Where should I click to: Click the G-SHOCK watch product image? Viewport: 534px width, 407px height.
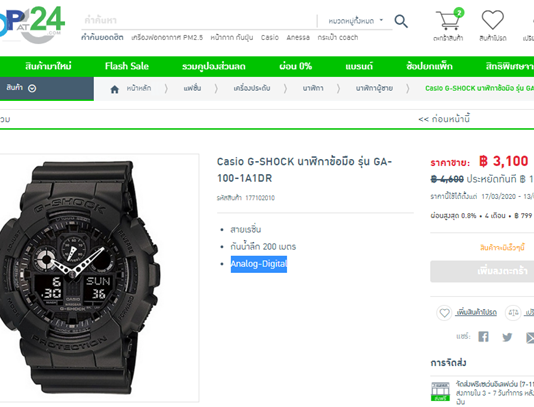click(80, 278)
